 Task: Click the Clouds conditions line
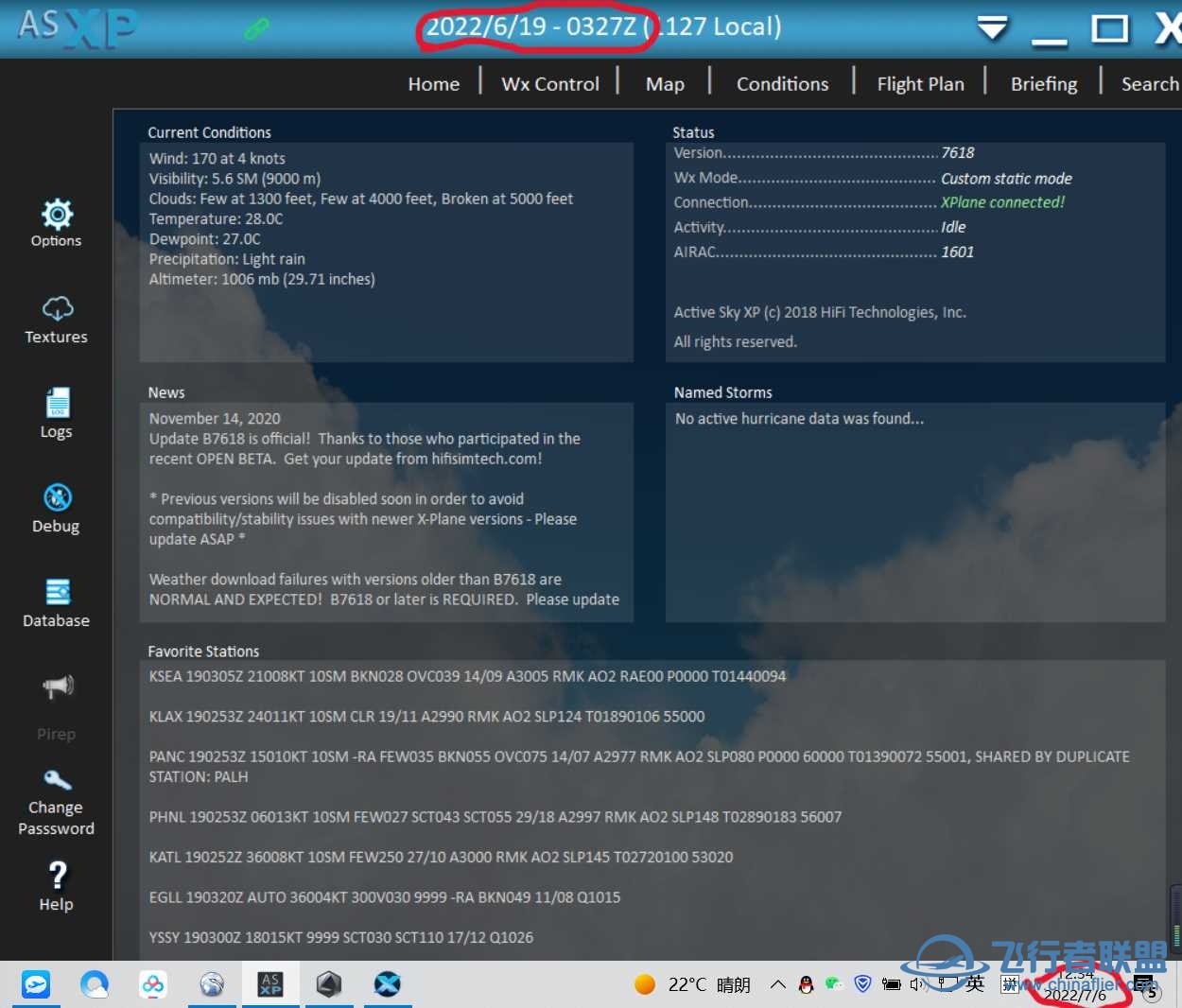point(361,199)
